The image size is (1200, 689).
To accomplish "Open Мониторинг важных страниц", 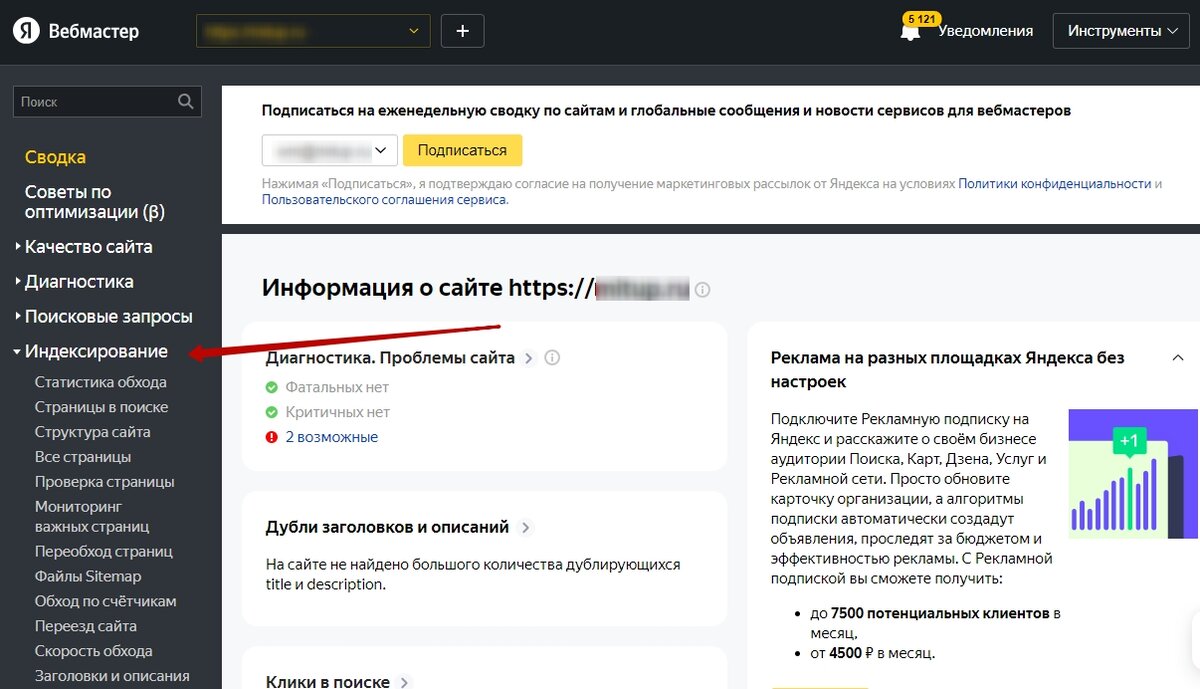I will [92, 517].
